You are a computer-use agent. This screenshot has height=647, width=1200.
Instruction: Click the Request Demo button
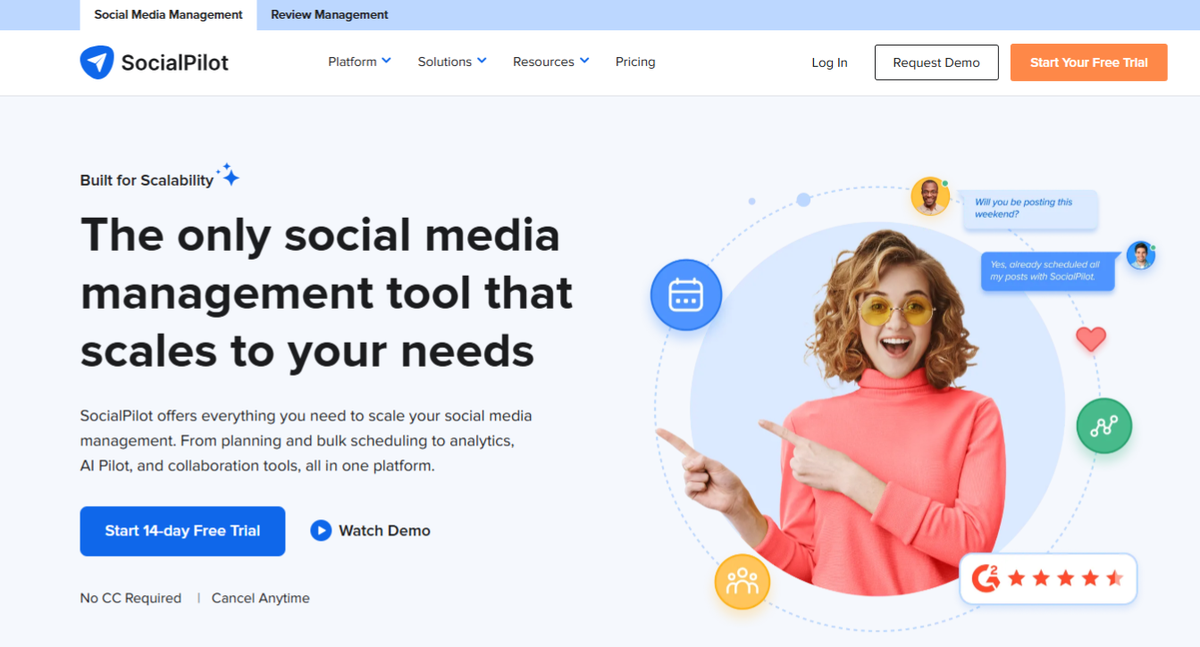coord(936,62)
